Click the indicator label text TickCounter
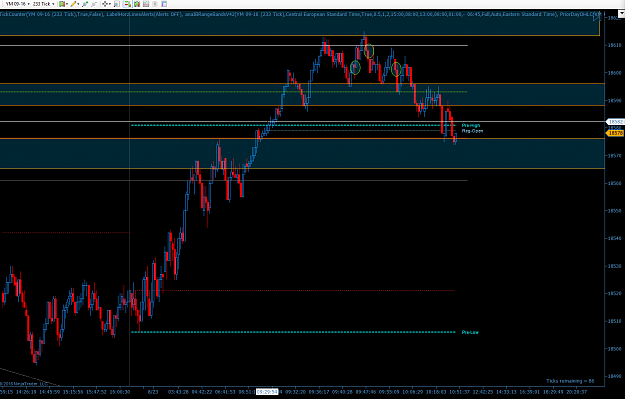Screen dimensions: 625x399 point(13,14)
